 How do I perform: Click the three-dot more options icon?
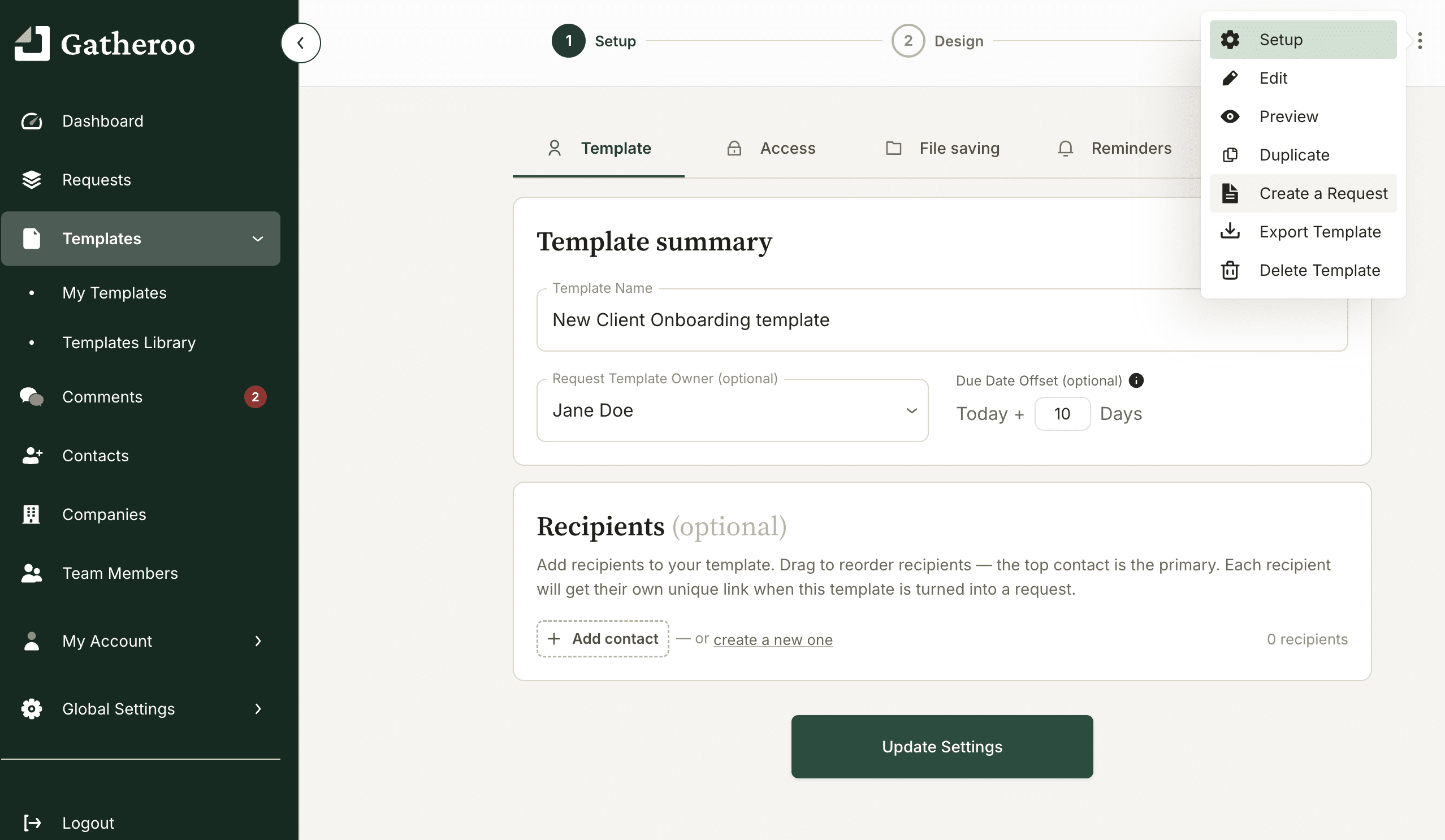tap(1420, 41)
